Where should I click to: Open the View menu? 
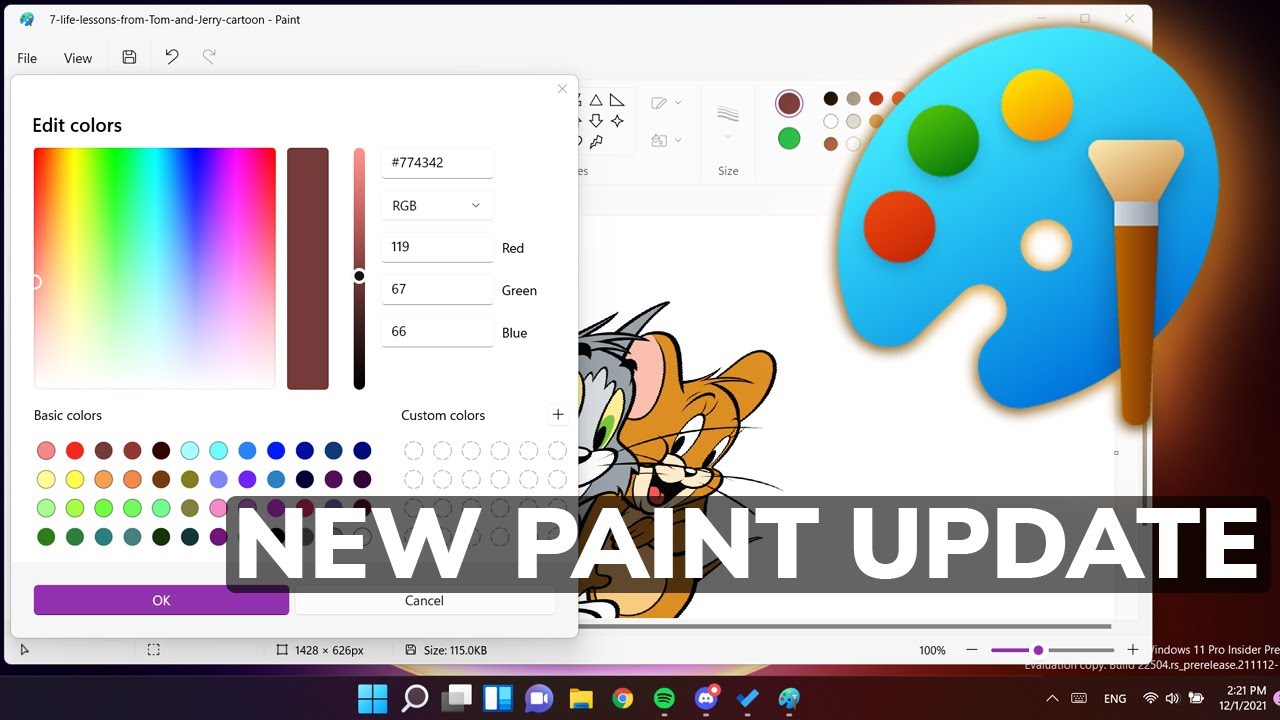[78, 58]
